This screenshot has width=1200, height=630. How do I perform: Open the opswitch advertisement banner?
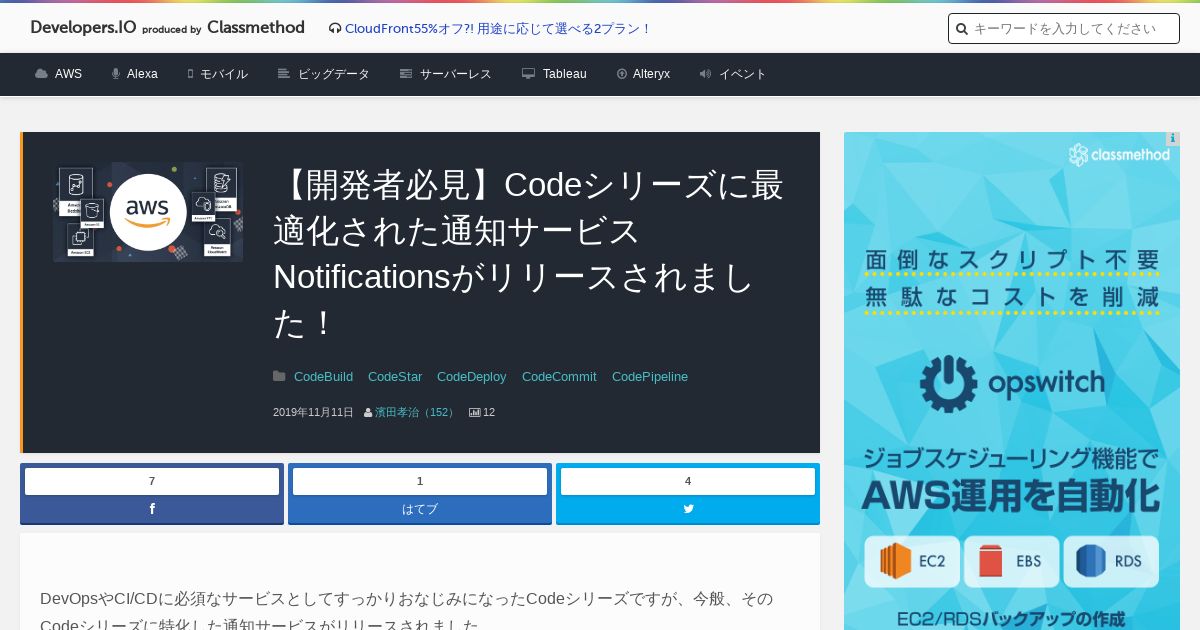pyautogui.click(x=1012, y=381)
